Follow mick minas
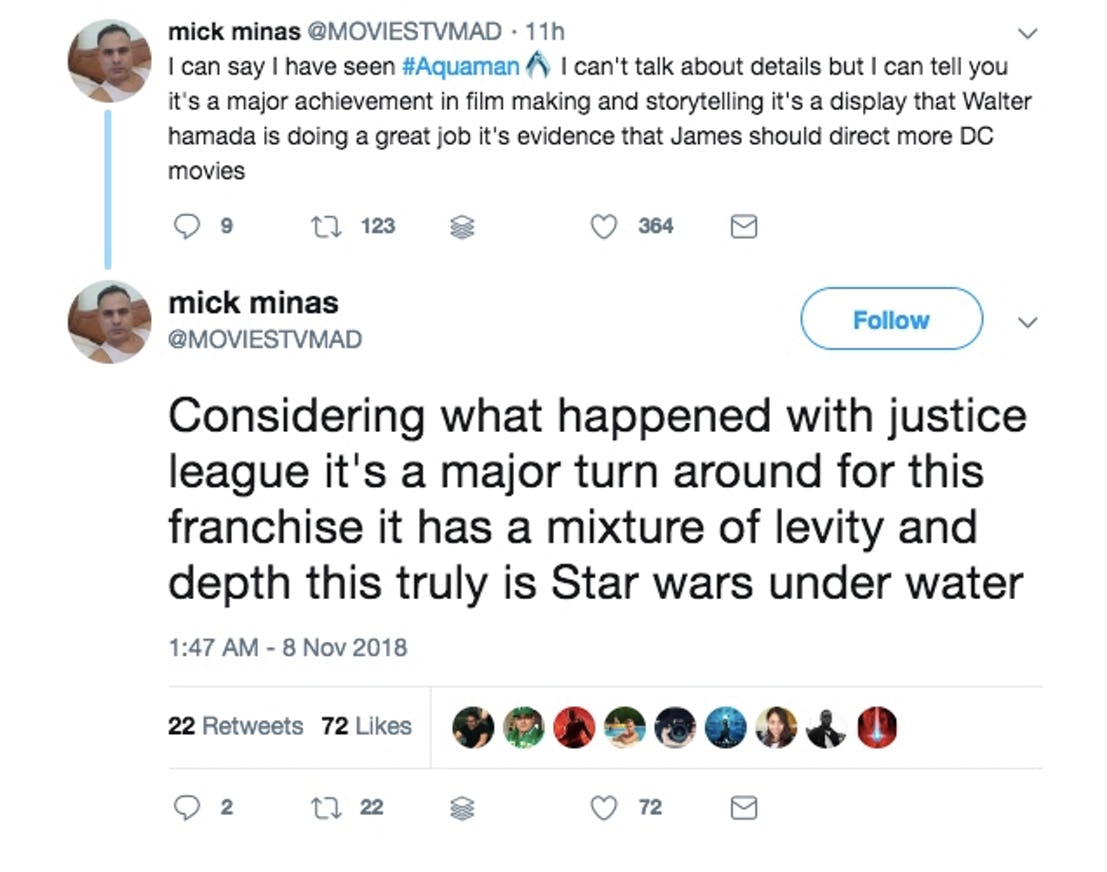 tap(891, 320)
